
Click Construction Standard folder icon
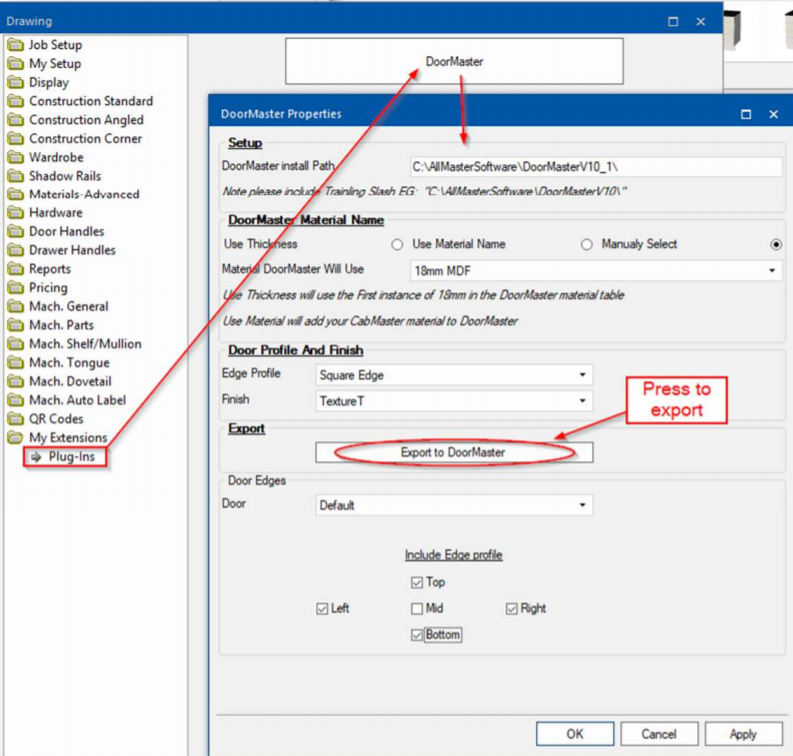click(x=16, y=101)
